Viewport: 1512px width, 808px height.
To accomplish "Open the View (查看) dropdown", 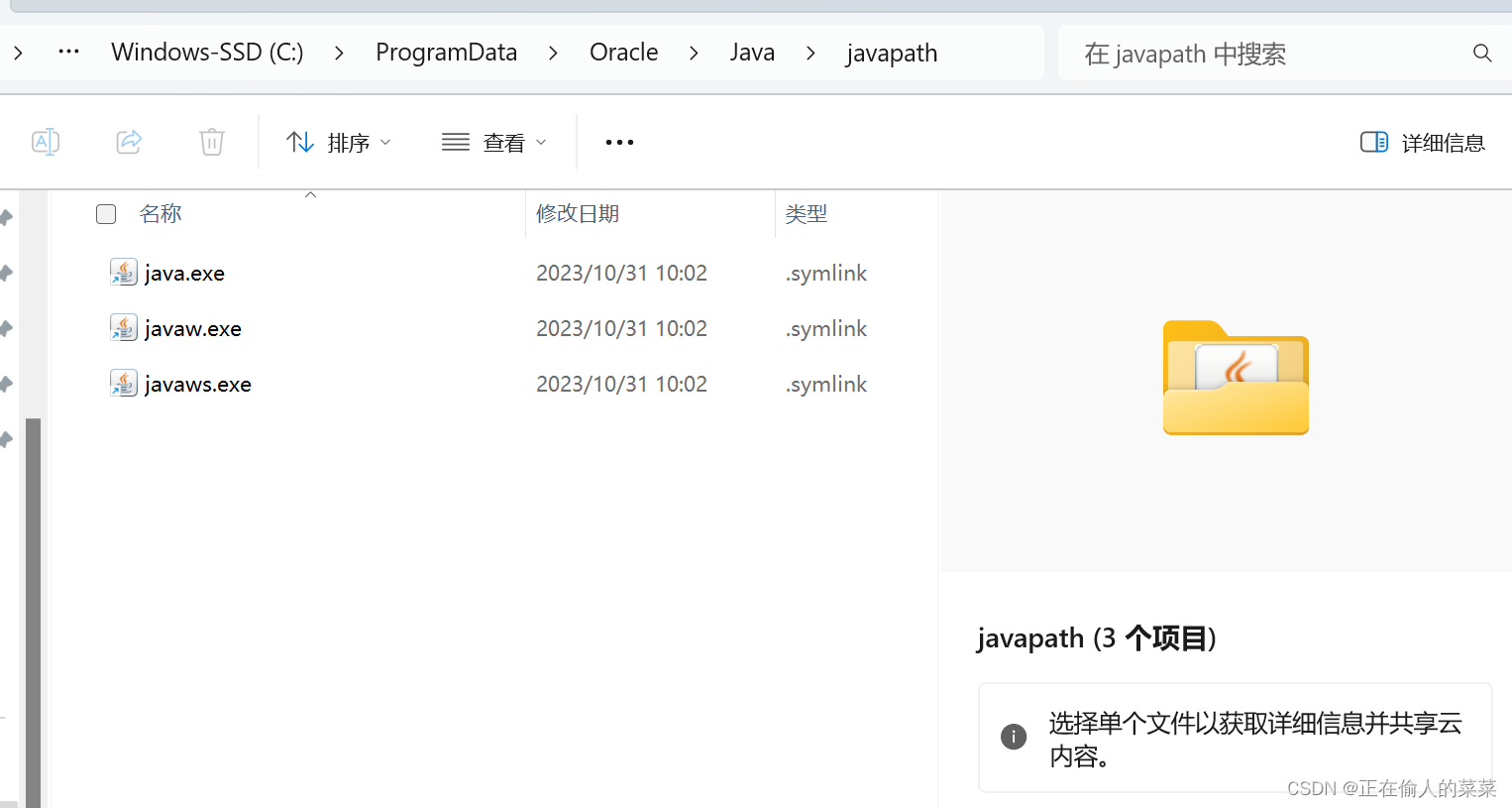I will 493,143.
